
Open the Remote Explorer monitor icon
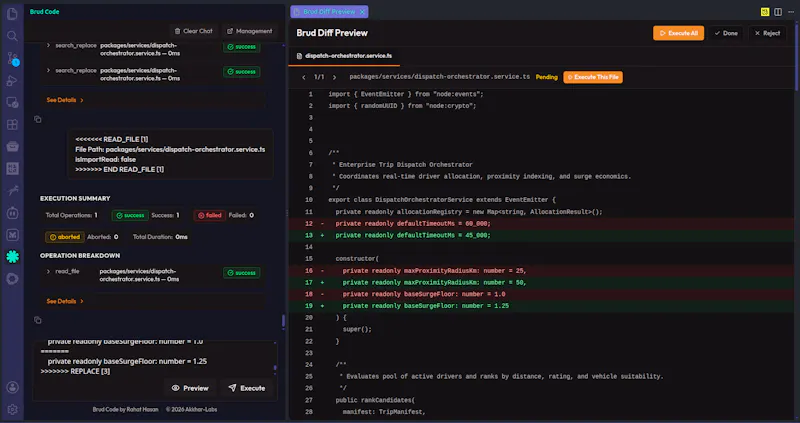(x=12, y=103)
